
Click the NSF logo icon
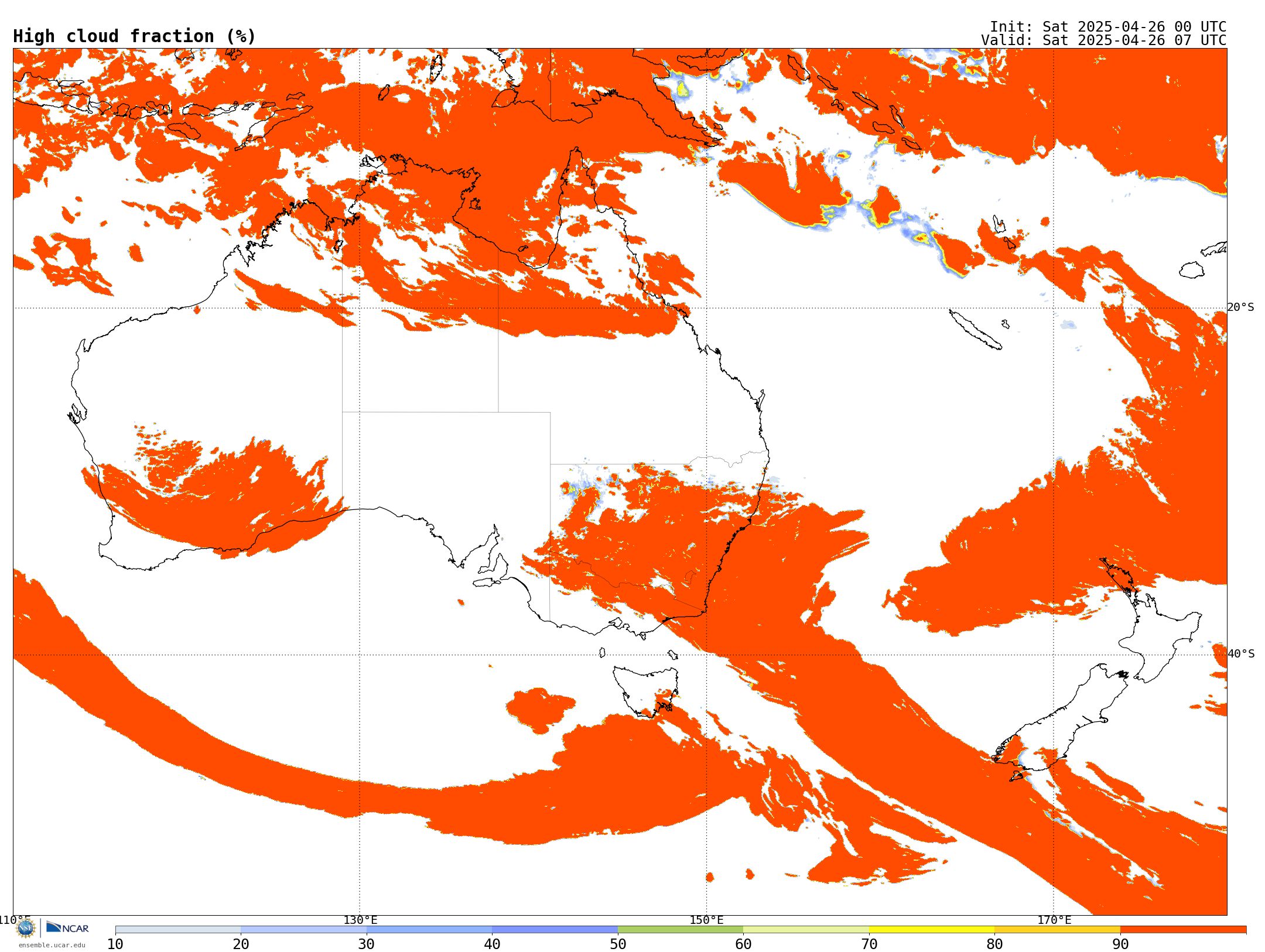click(26, 928)
